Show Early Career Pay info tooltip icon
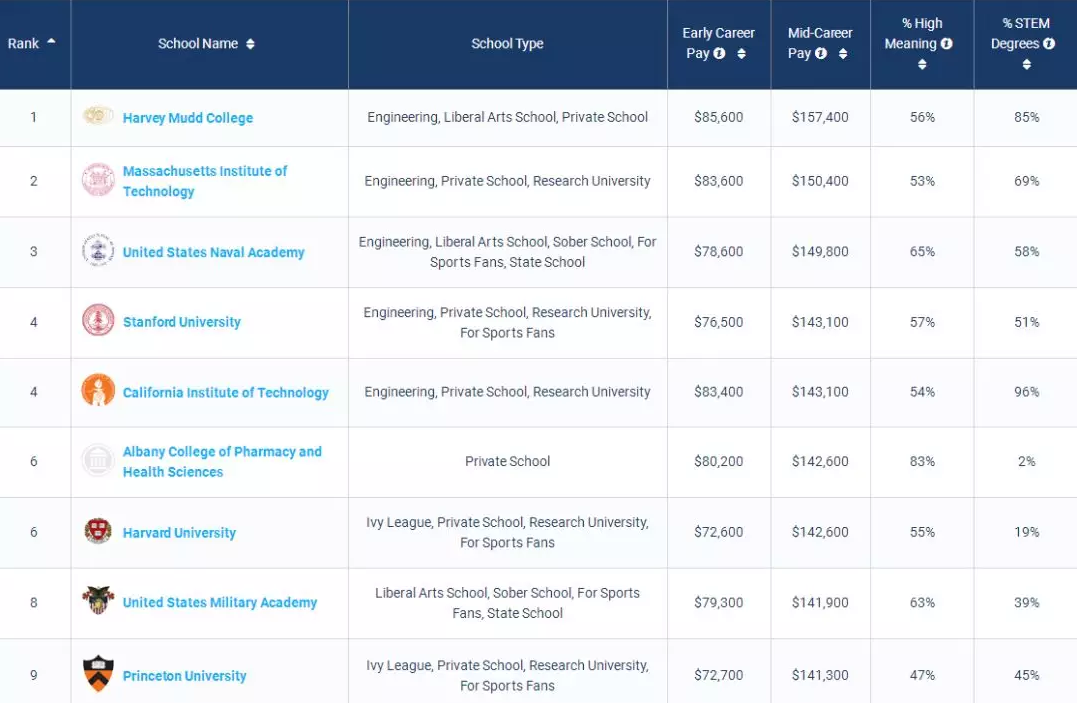Viewport: 1077px width, 703px height. (x=719, y=53)
